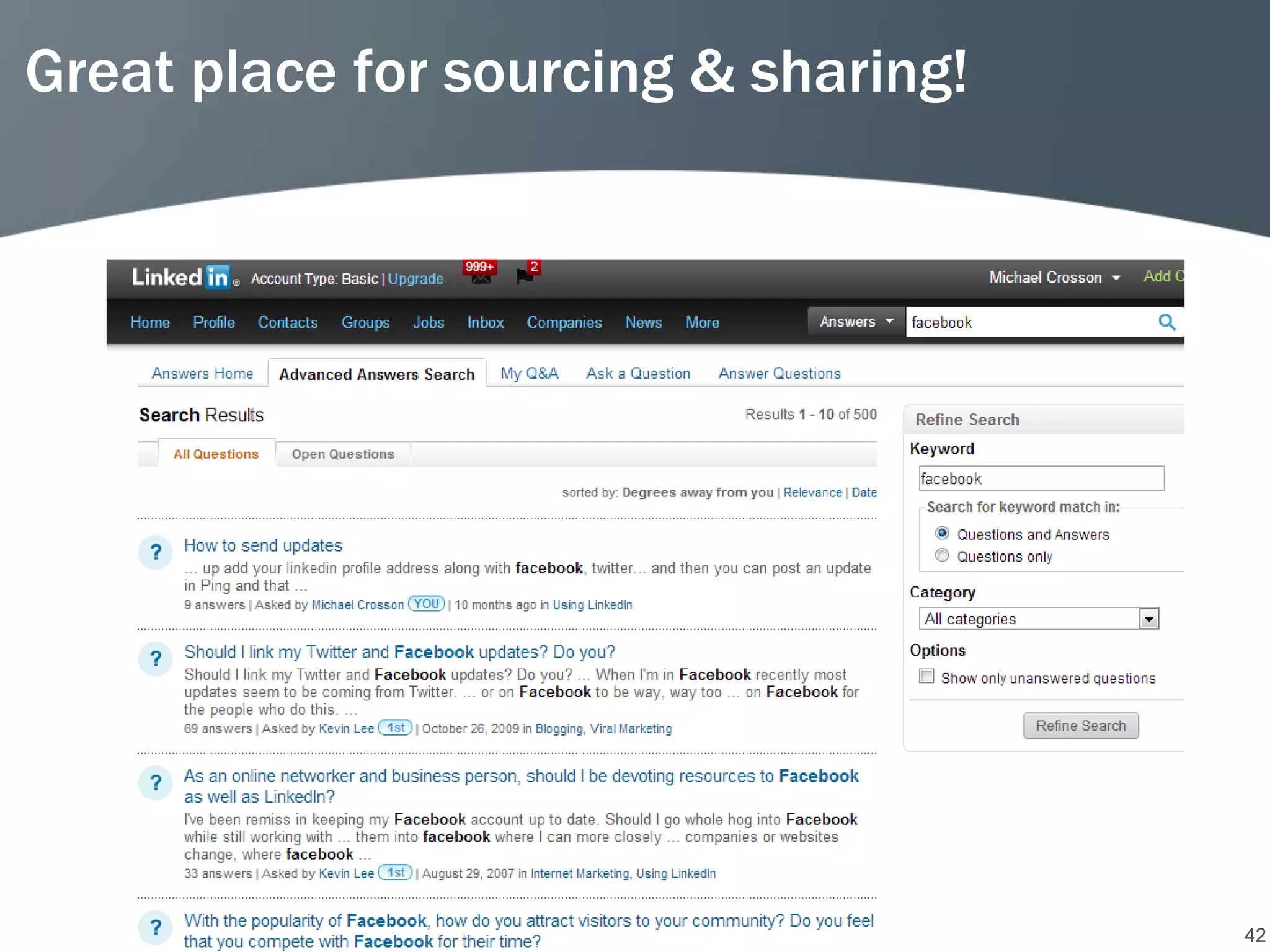Viewport: 1270px width, 952px height.
Task: Open the All categories dropdown
Action: click(1039, 619)
